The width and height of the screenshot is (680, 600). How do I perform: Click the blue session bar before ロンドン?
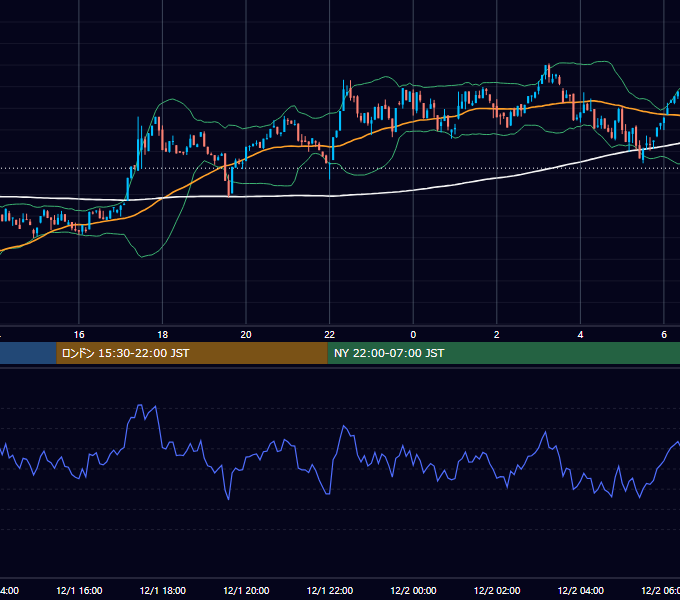(28, 353)
